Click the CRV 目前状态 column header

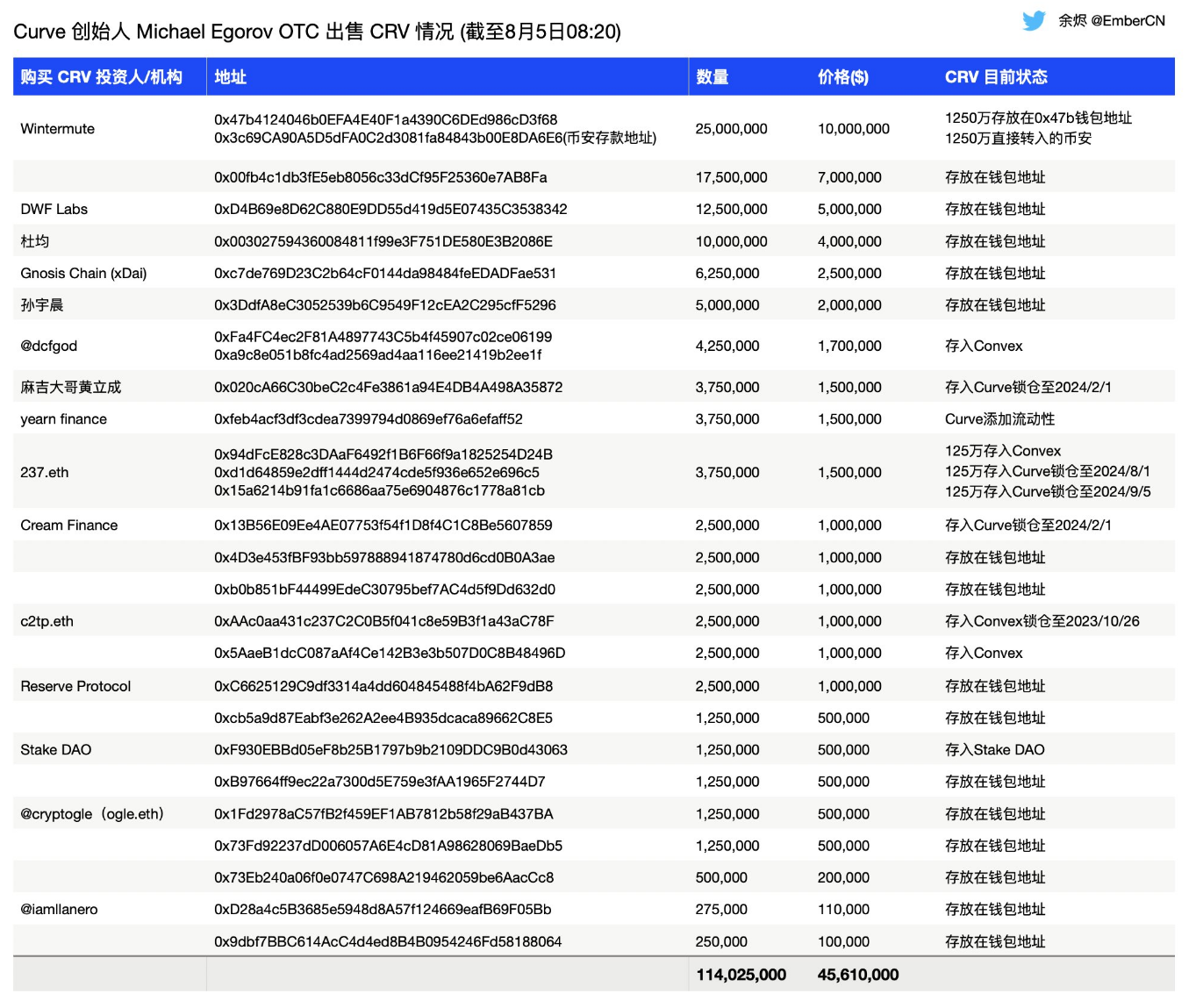[996, 77]
